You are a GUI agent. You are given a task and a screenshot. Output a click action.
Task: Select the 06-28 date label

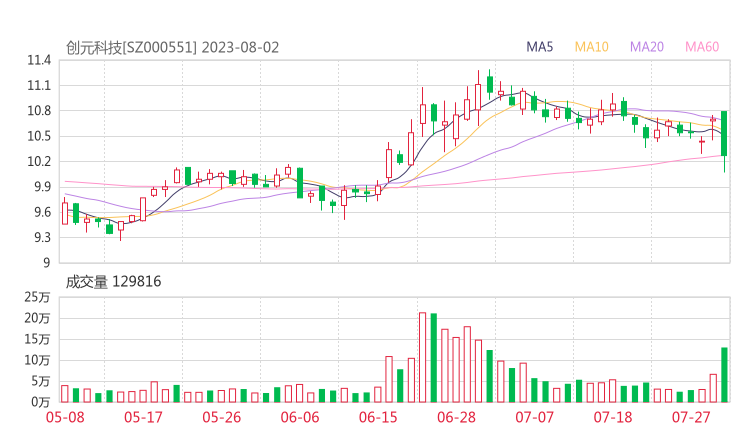pos(456,417)
